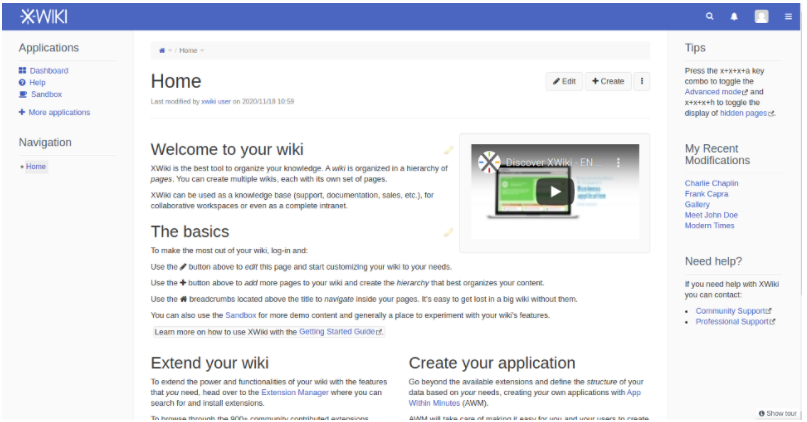Click the home icon in the breadcrumb
Screen dimensions: 807x422
(162, 50)
